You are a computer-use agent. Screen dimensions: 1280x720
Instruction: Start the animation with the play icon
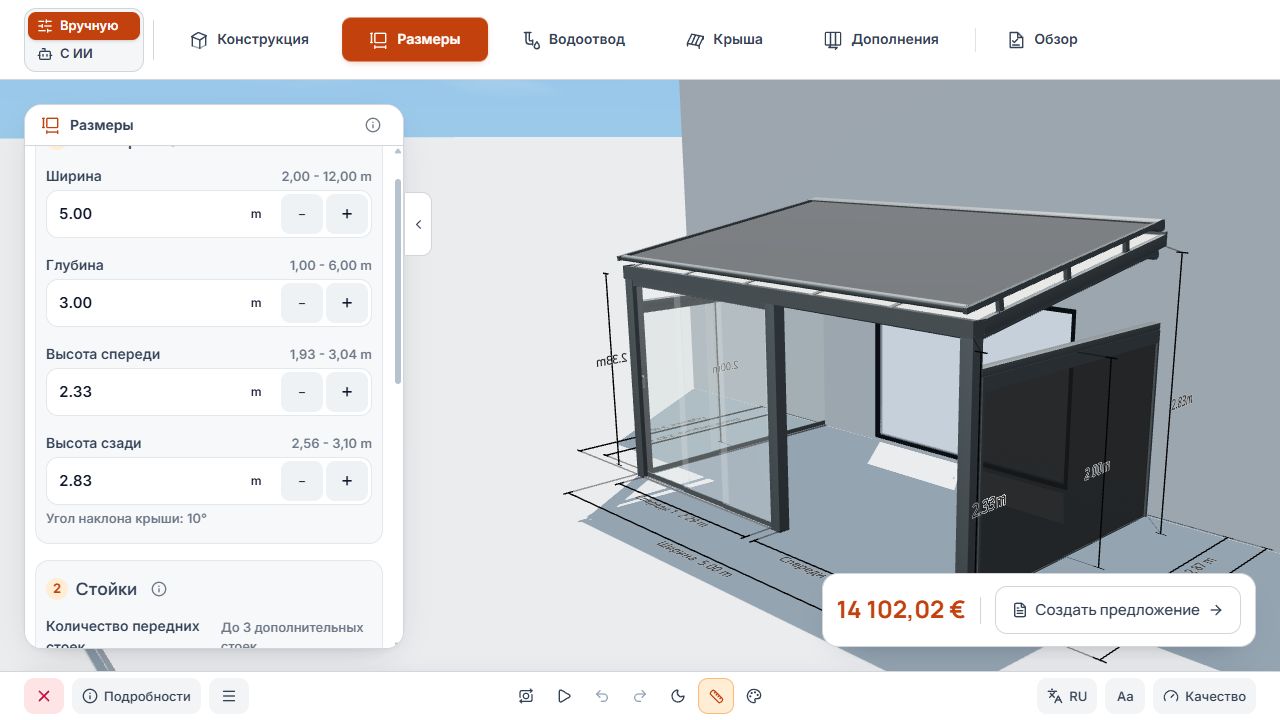click(564, 696)
